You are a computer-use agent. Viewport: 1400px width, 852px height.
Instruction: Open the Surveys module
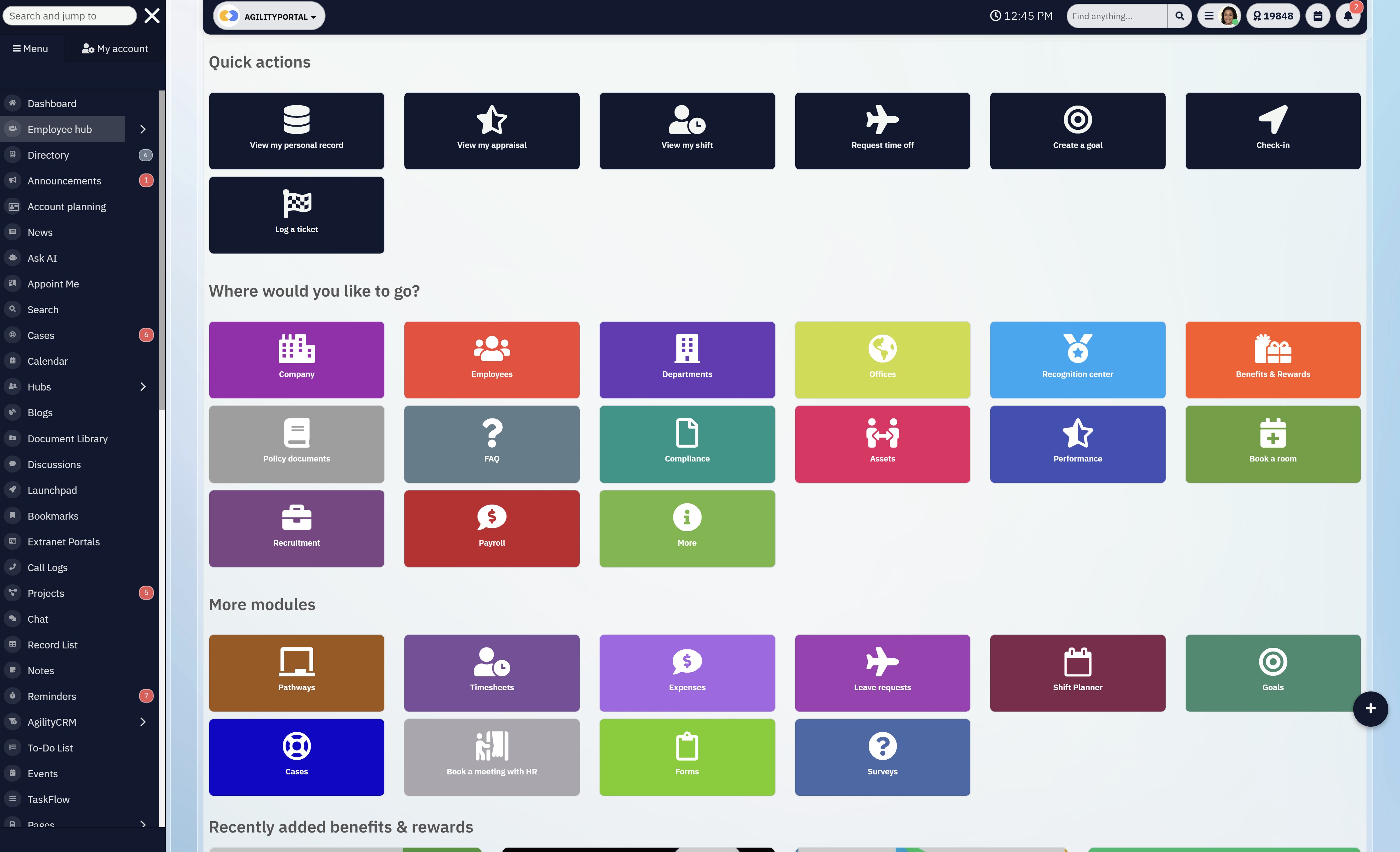pyautogui.click(x=882, y=757)
